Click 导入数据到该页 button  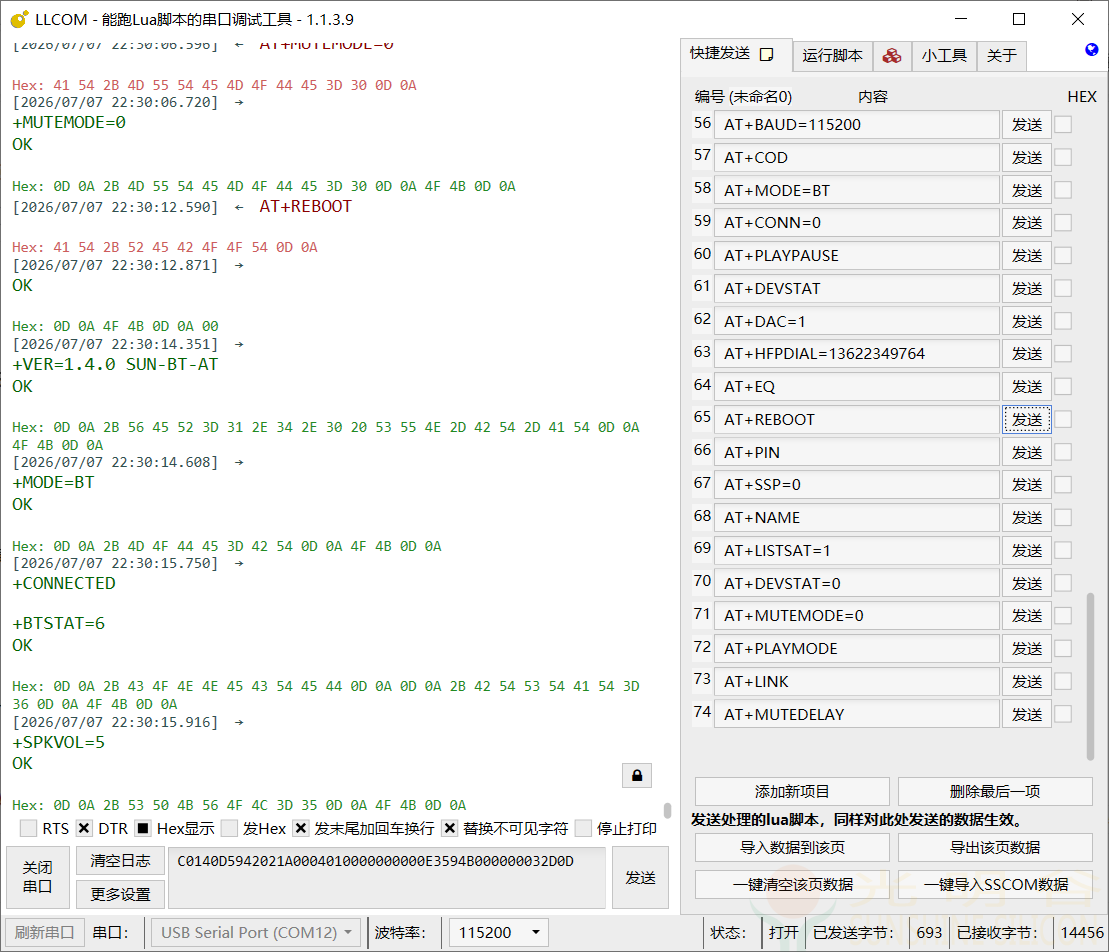(792, 847)
